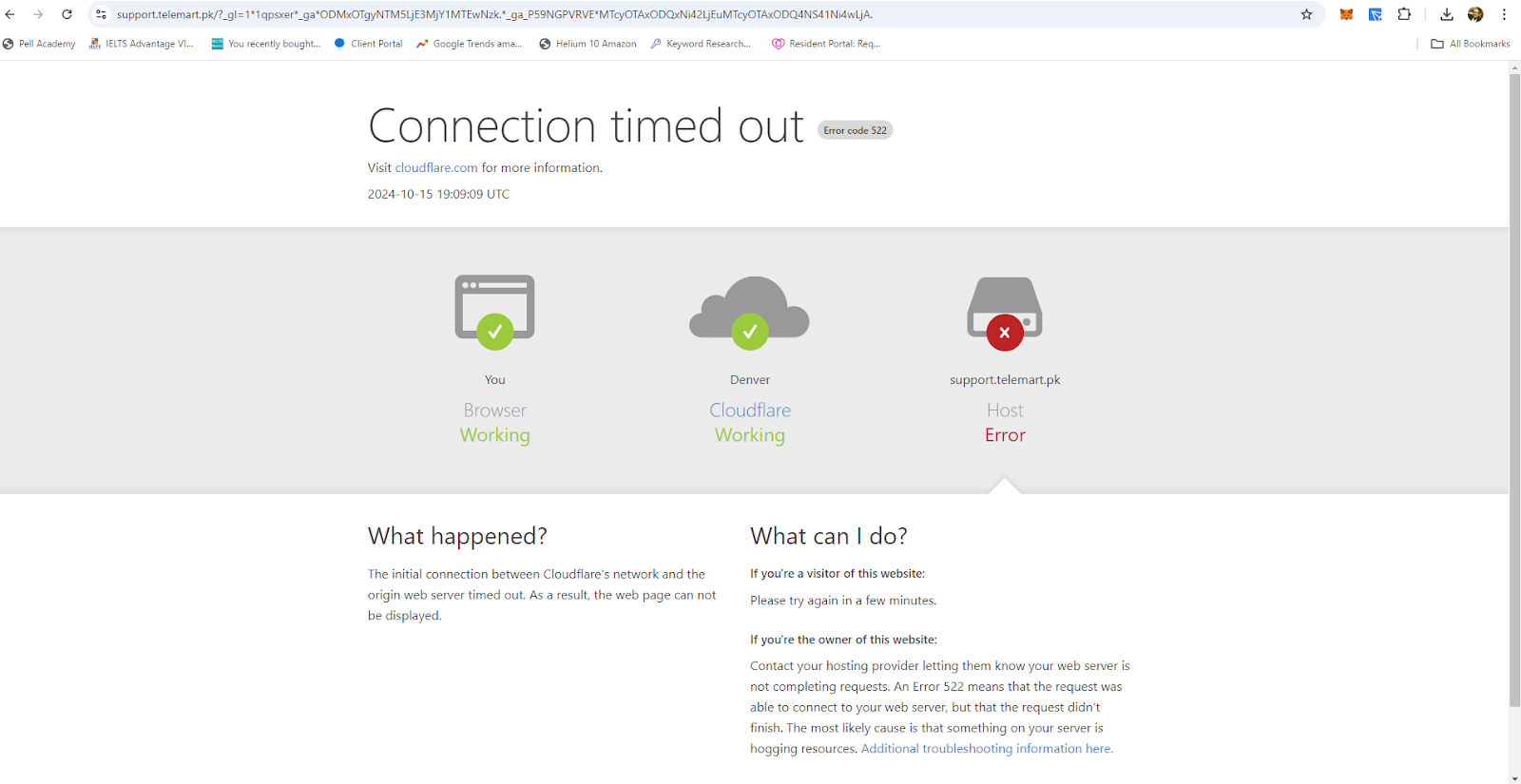1521x784 pixels.
Task: Reload the page with the refresh icon
Action: point(67,14)
